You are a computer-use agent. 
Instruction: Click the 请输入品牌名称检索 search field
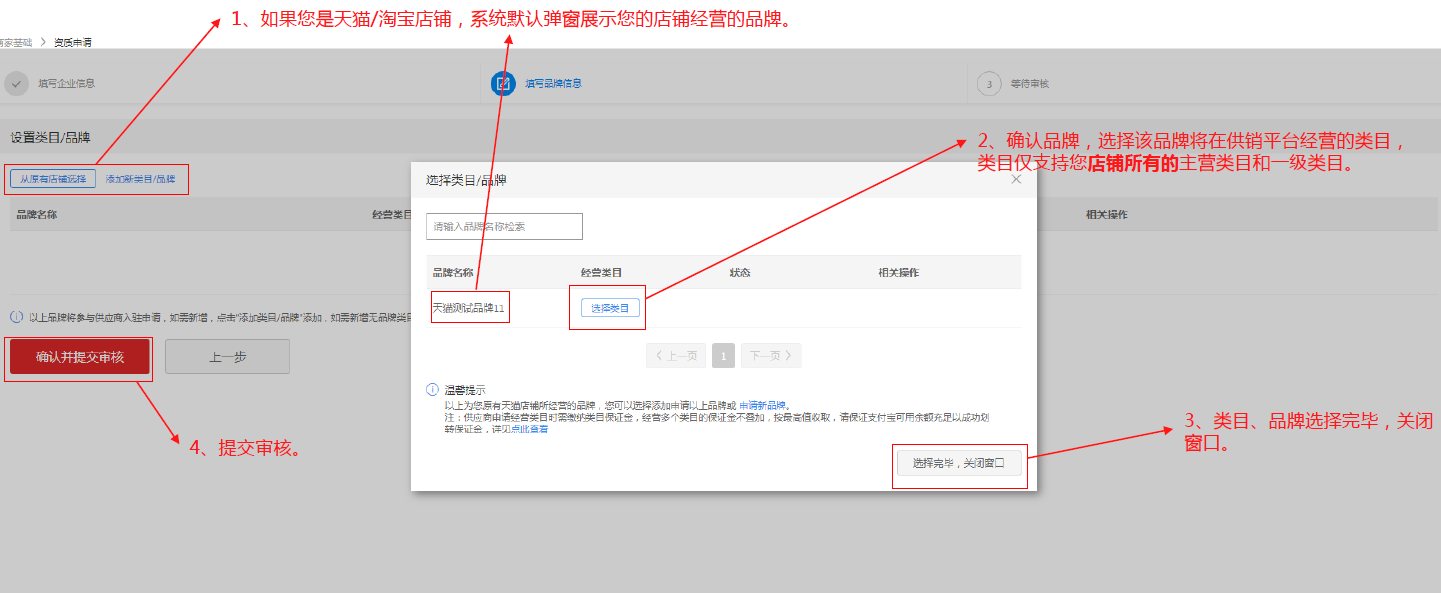tap(504, 226)
